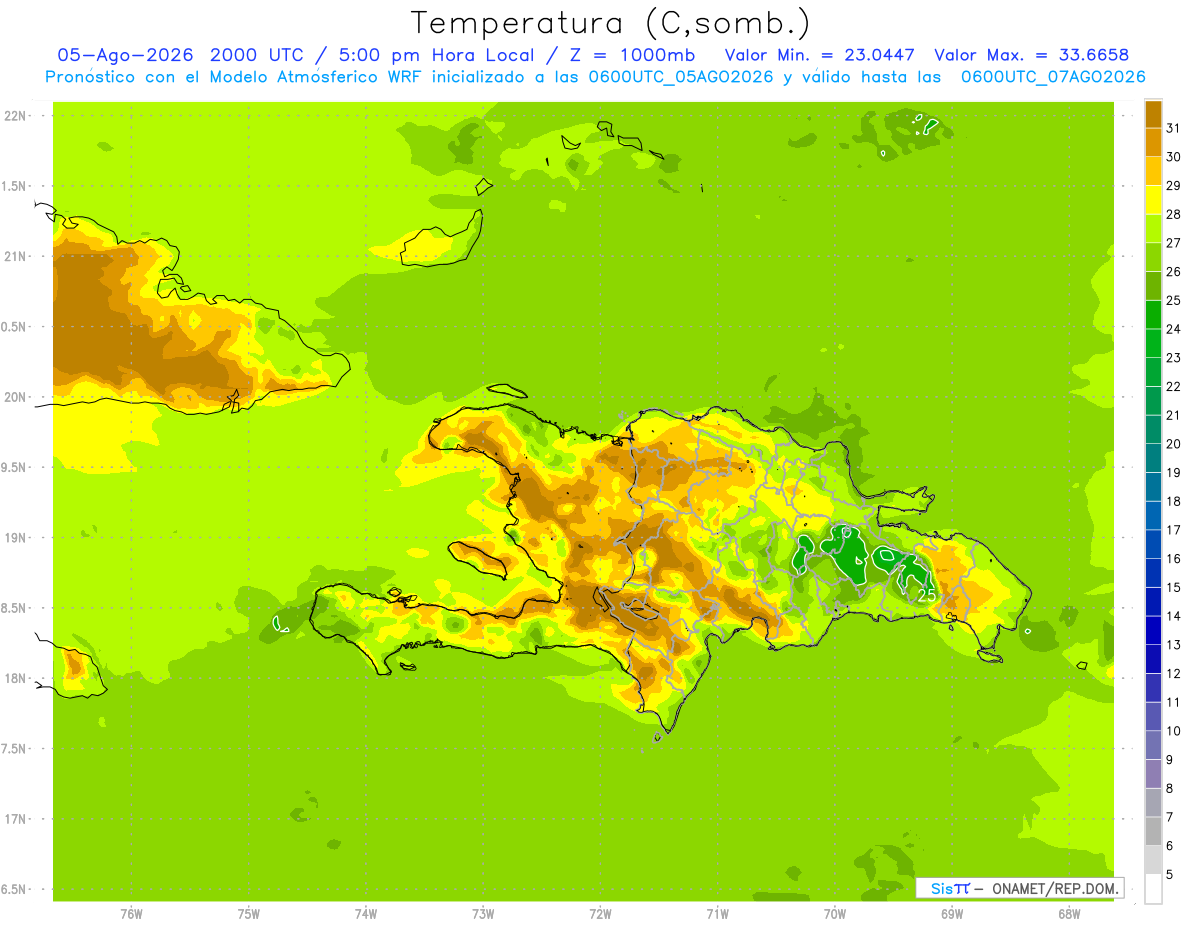This screenshot has height=927, width=1200.
Task: Click the "70W" longitude axis label
Action: pyautogui.click(x=835, y=914)
